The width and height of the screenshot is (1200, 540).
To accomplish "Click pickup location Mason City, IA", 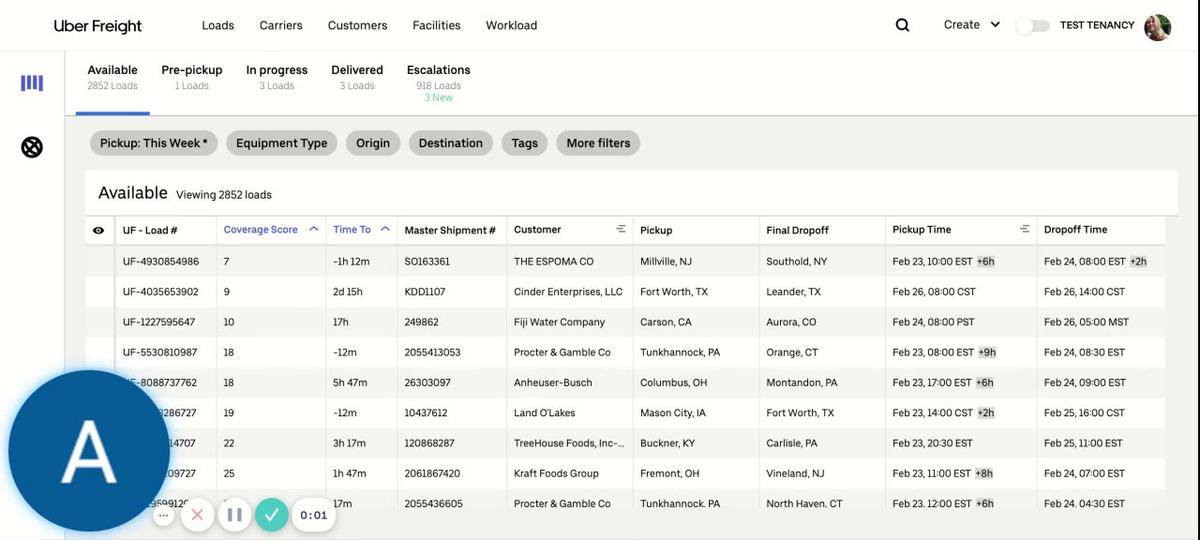I will pos(673,412).
